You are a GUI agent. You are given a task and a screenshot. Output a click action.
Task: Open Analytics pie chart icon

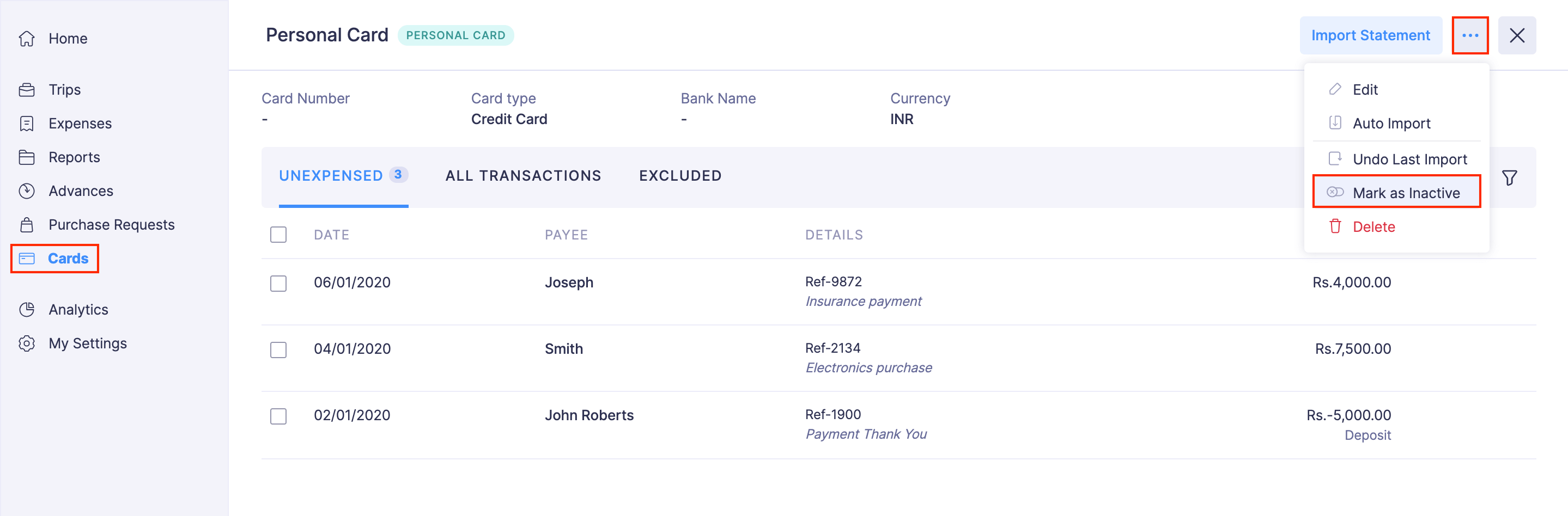tap(27, 309)
